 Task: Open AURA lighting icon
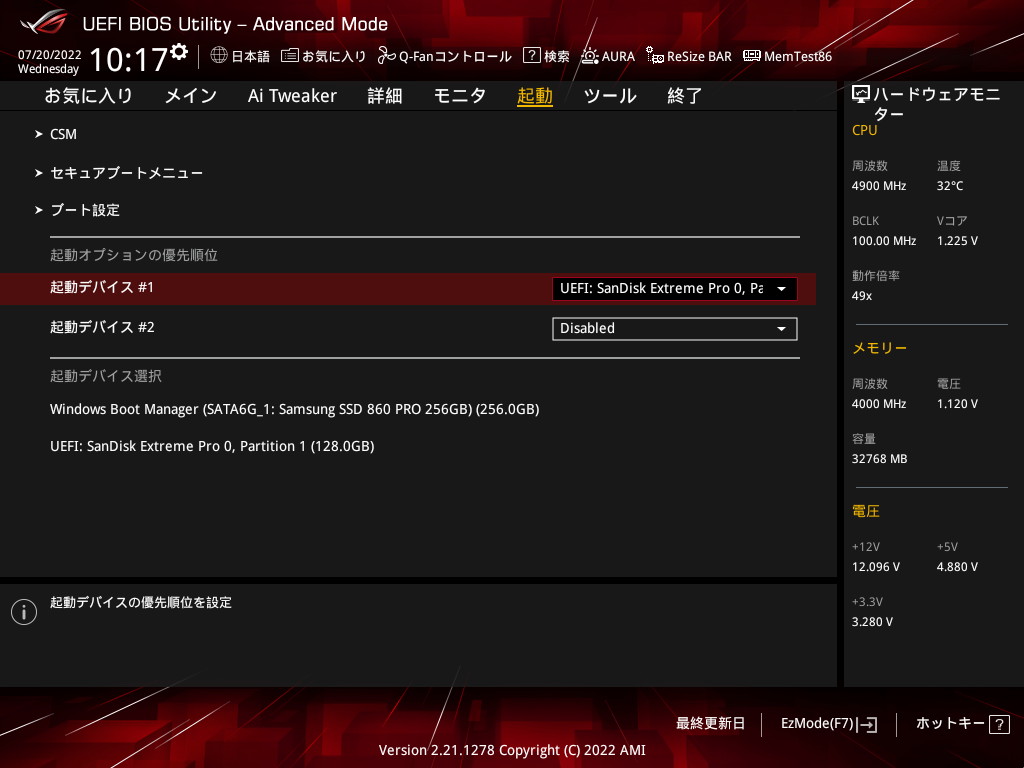[x=590, y=56]
